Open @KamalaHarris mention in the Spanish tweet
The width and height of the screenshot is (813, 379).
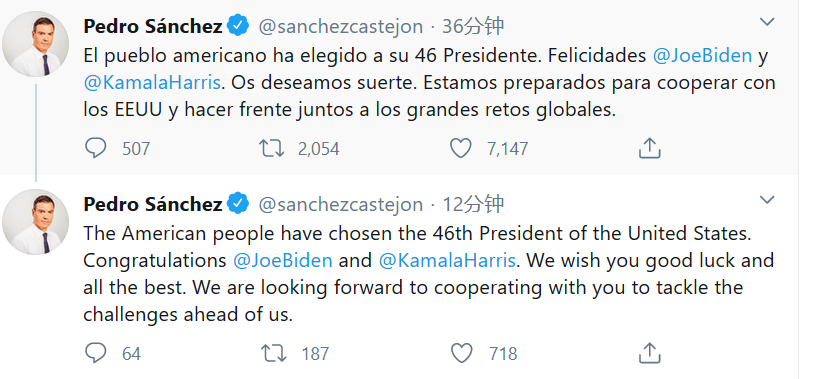[152, 82]
